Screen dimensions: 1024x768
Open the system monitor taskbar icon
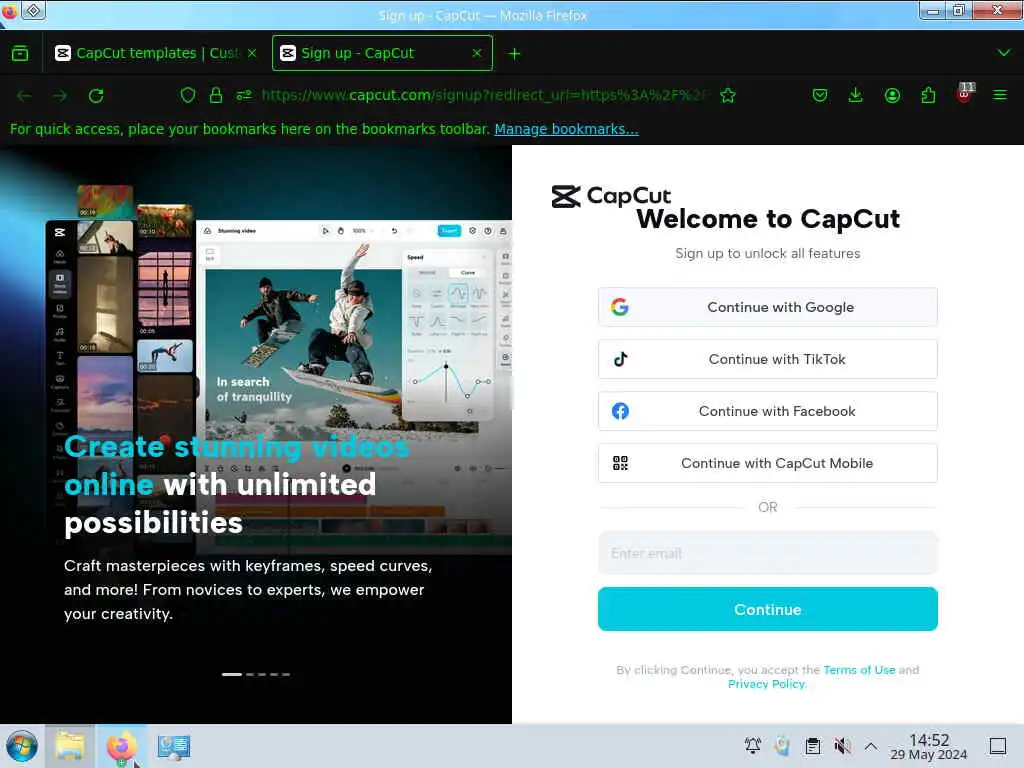(174, 746)
